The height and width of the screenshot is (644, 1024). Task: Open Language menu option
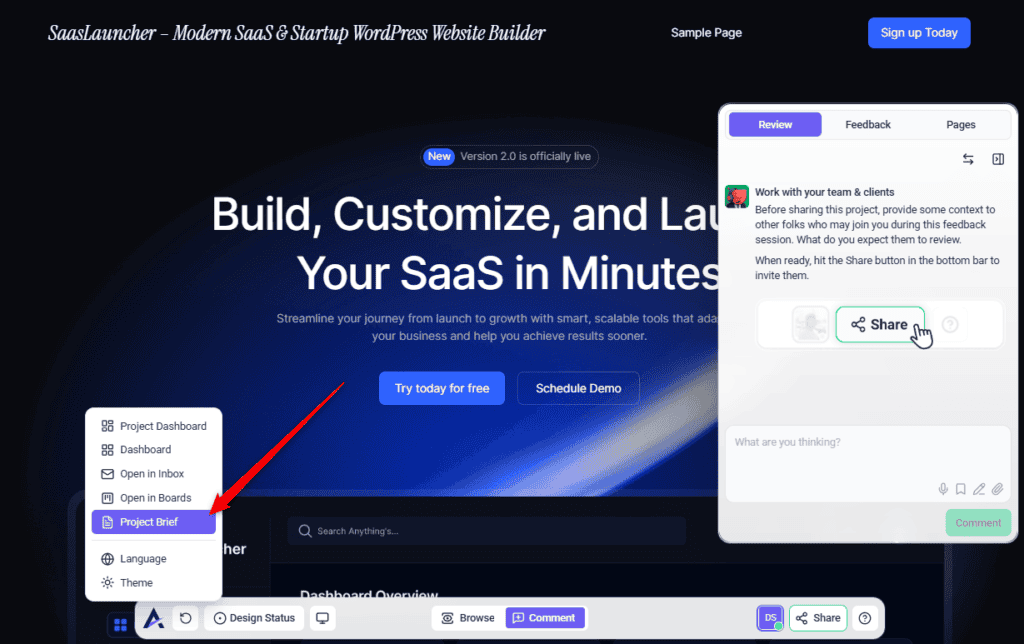153,558
